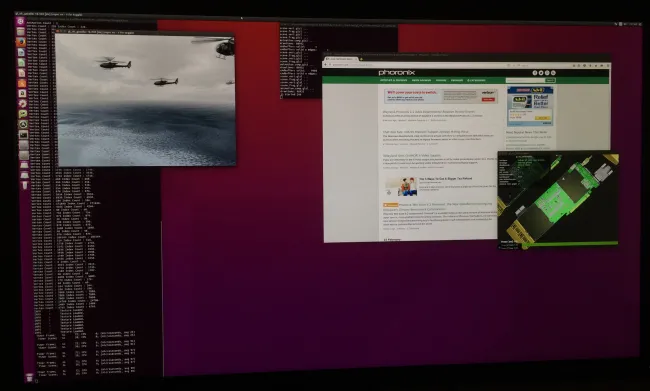Click the browser address bar

[419, 65]
